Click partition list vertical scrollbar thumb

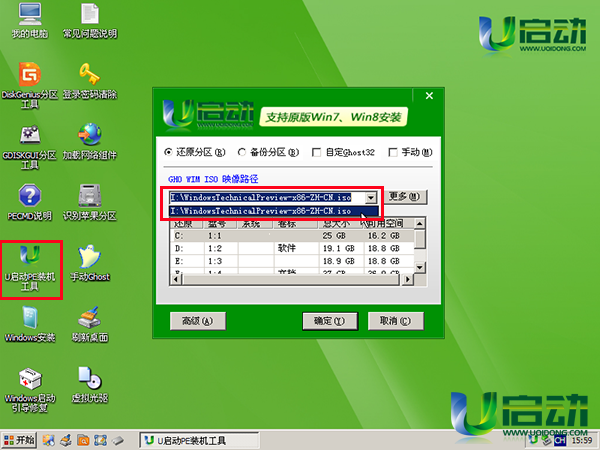click(x=420, y=238)
